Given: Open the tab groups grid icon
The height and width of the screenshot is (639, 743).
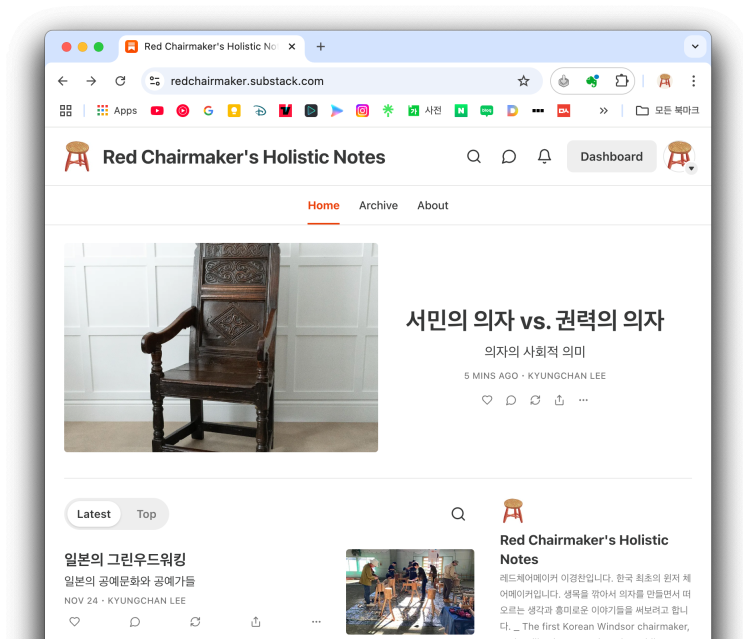Looking at the screenshot, I should (65, 110).
